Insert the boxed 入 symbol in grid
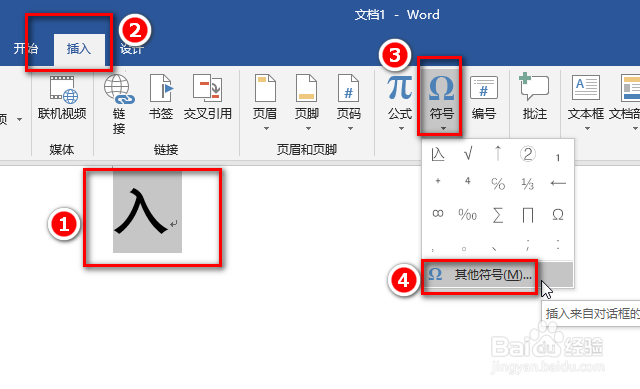Image resolution: width=640 pixels, height=389 pixels. click(438, 154)
